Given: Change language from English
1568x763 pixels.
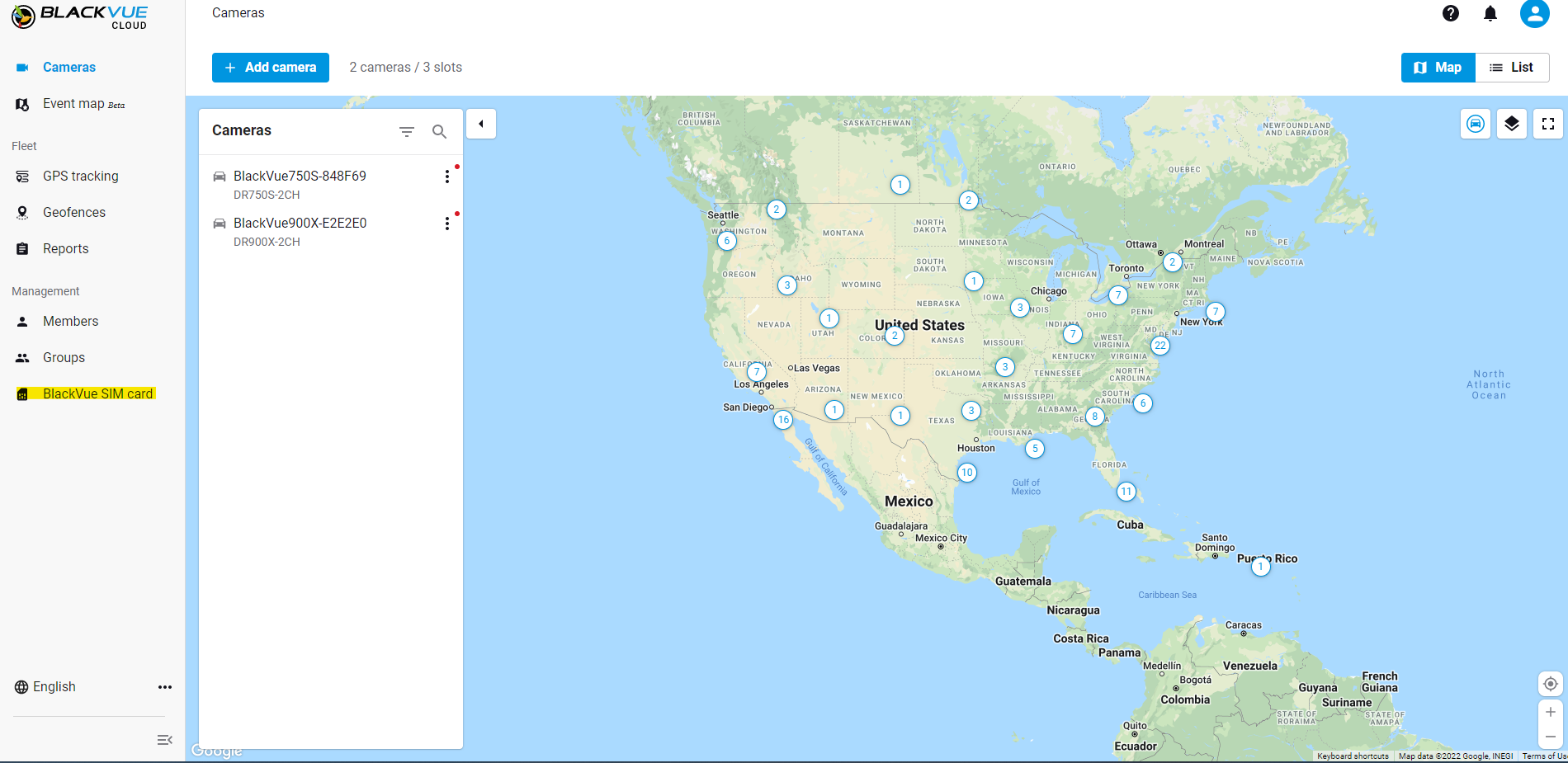Looking at the screenshot, I should tap(45, 687).
